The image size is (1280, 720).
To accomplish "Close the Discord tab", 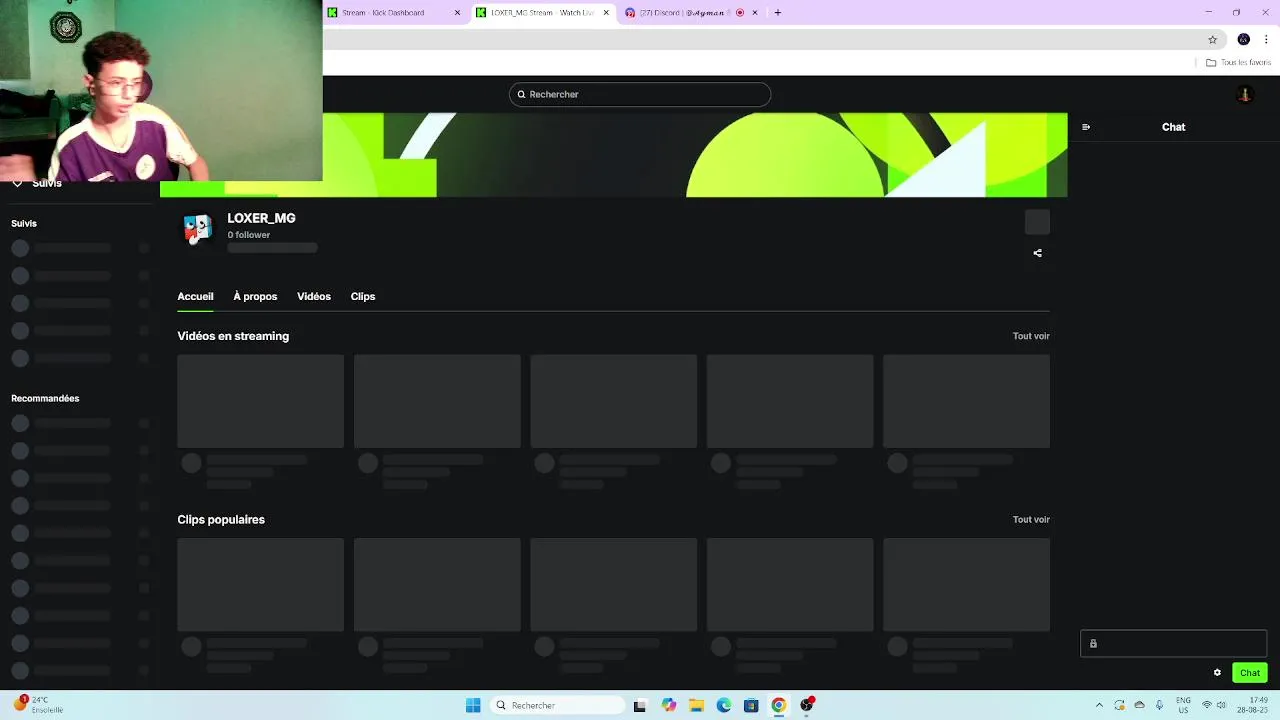I will coord(755,13).
